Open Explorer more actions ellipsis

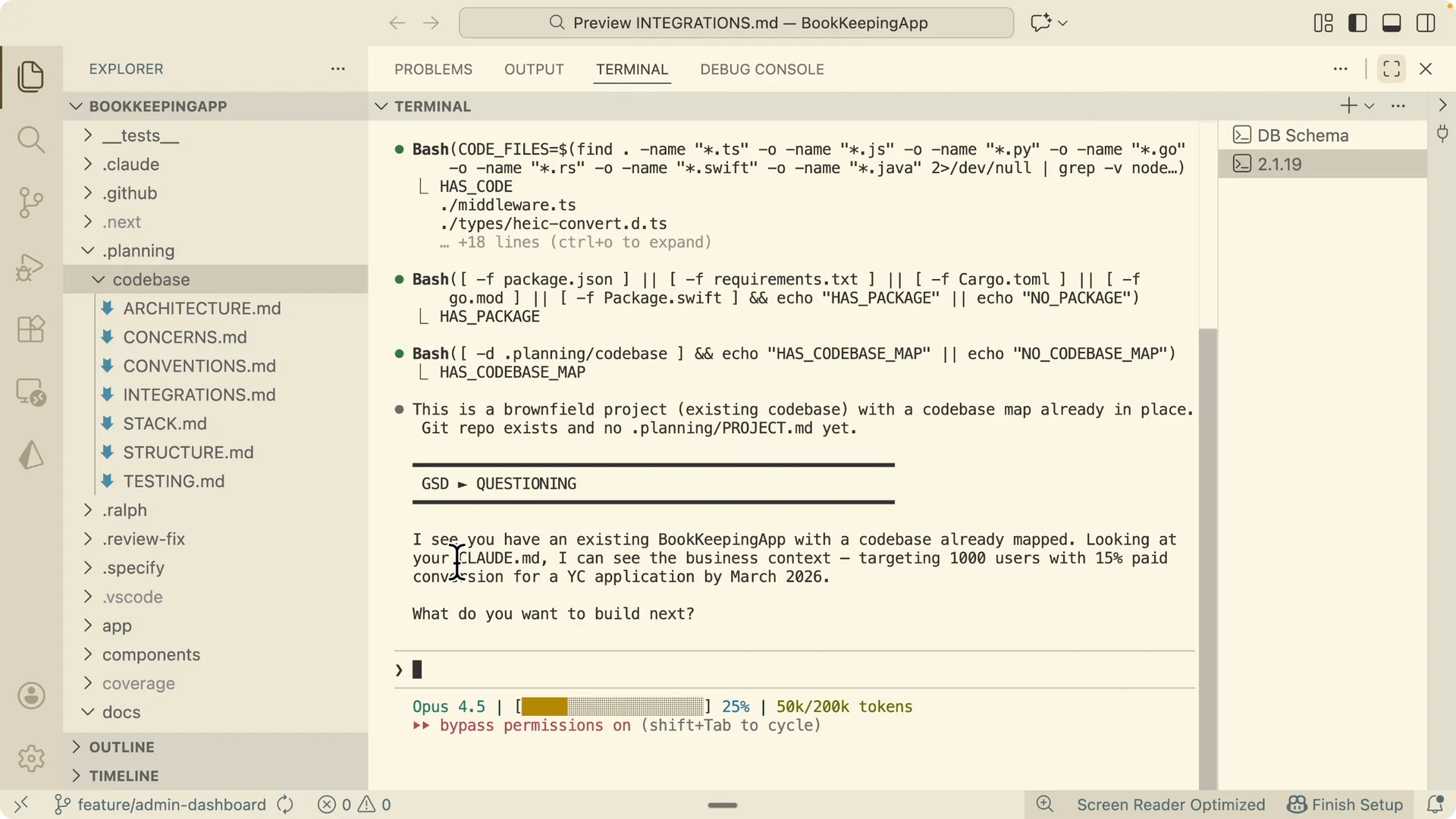338,69
